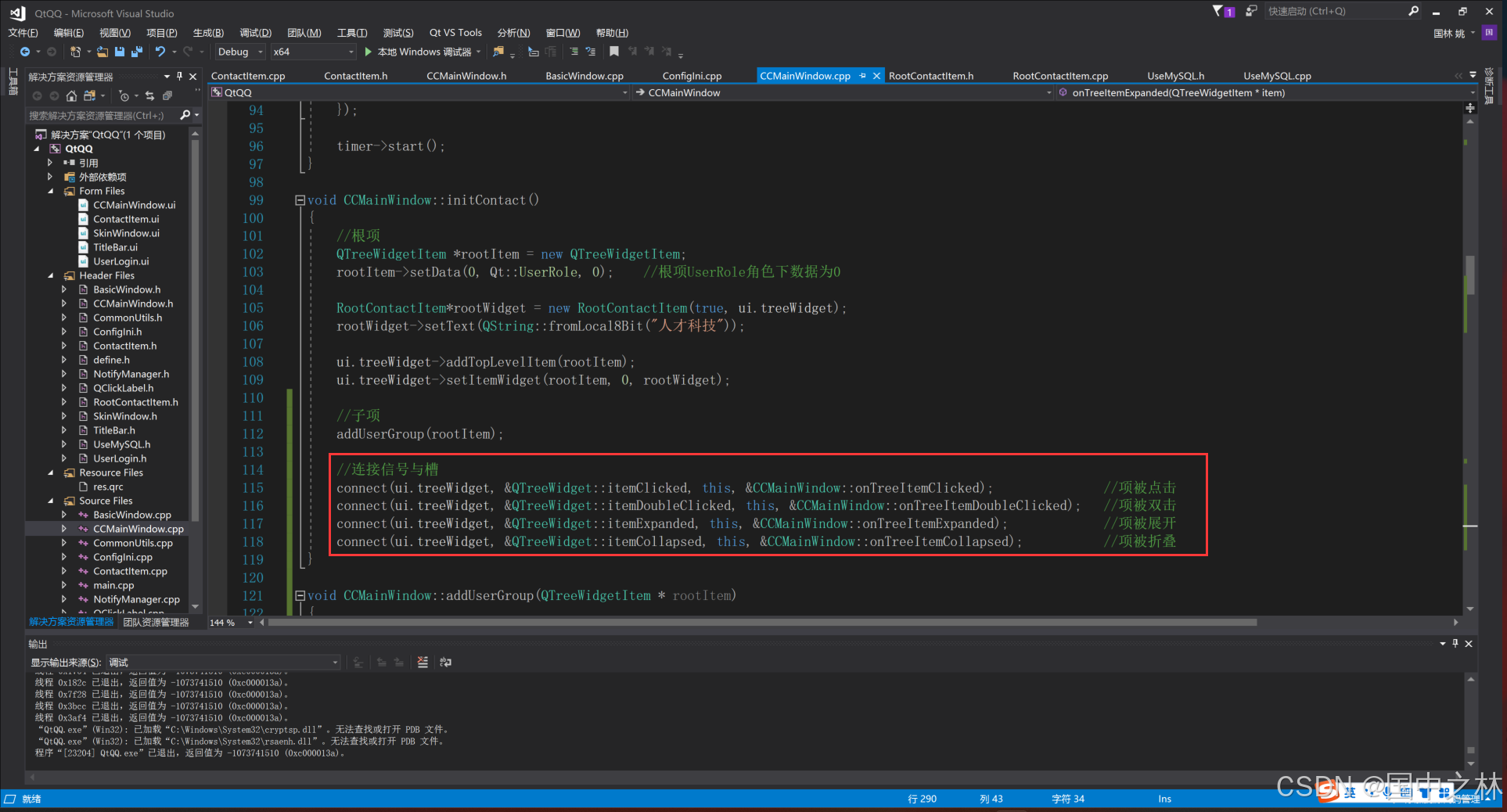
Task: Click the editor horizontal scrollbar
Action: 763,623
